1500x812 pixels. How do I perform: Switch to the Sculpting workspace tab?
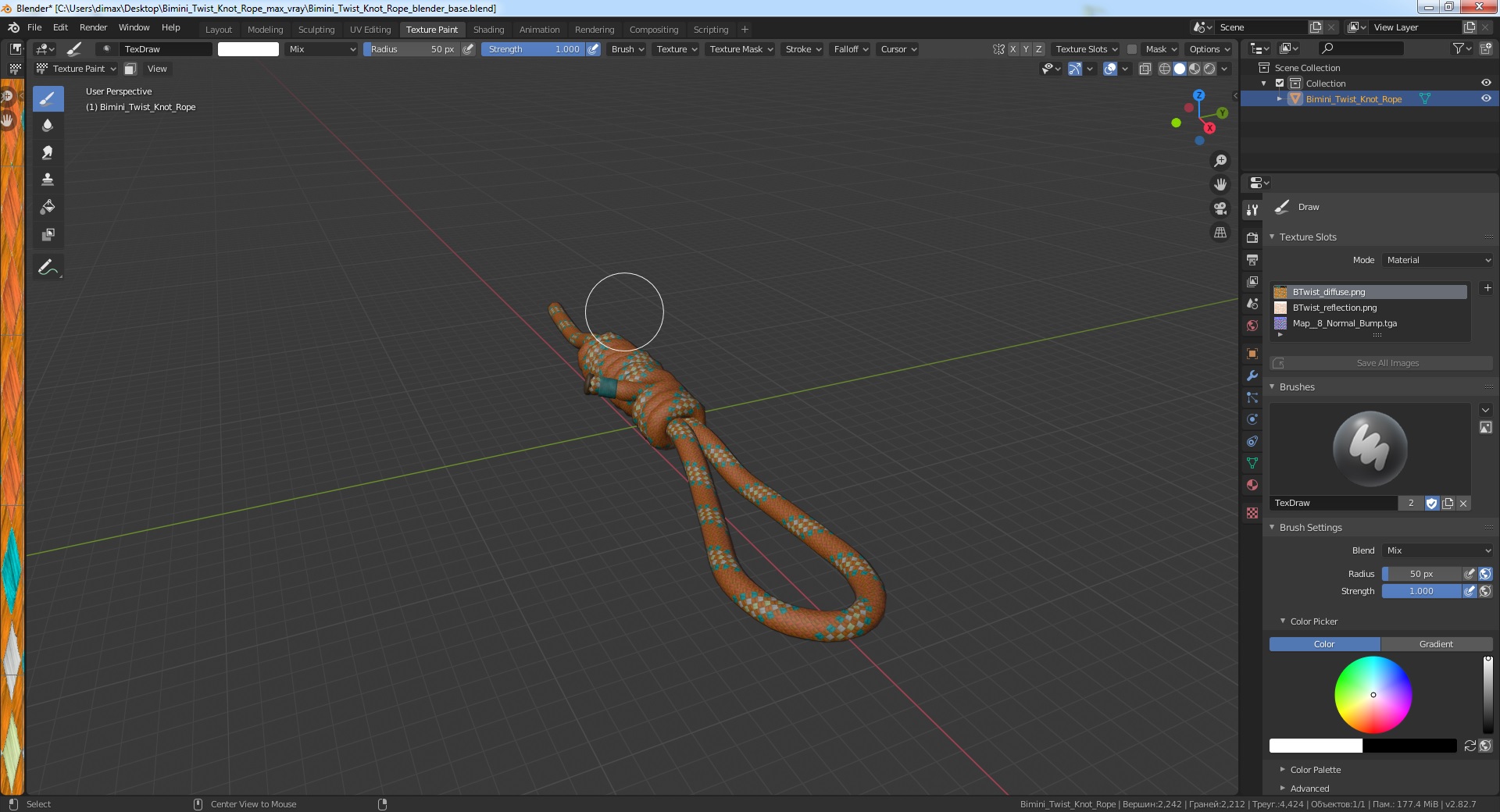pyautogui.click(x=316, y=30)
